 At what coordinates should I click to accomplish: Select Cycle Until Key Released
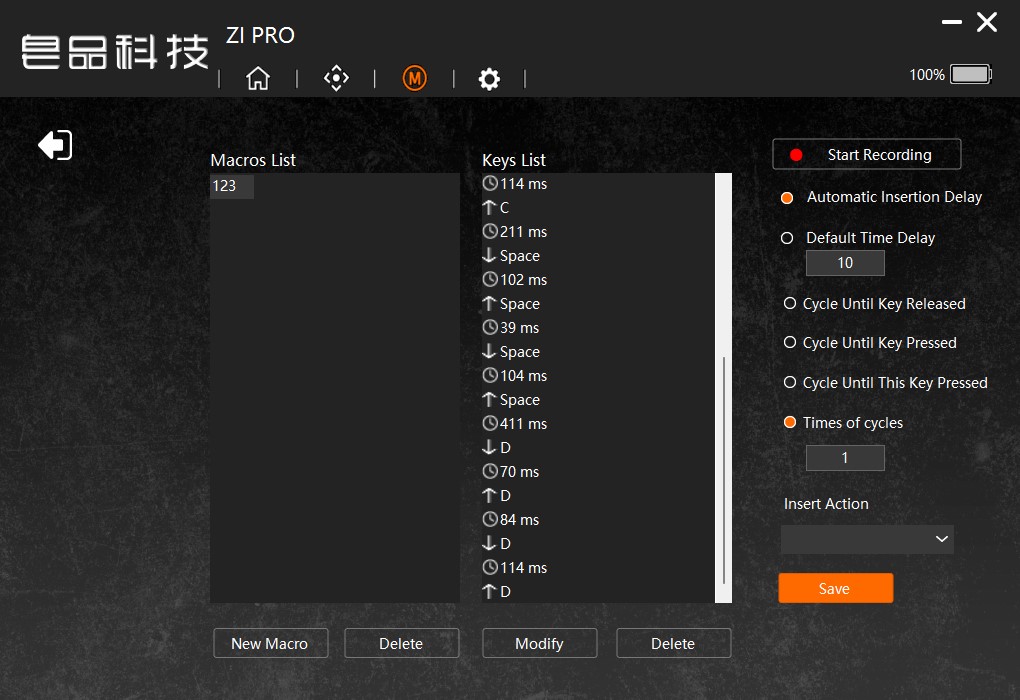(790, 303)
